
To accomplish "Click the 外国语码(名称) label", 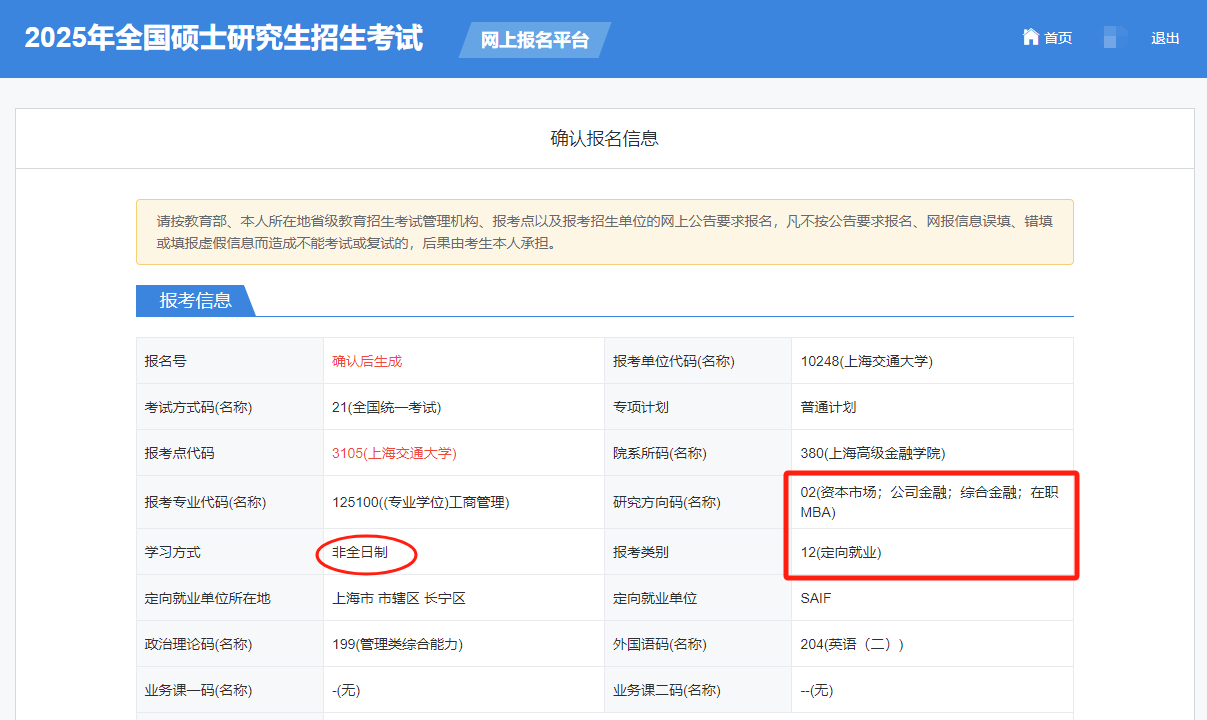I will (x=660, y=644).
